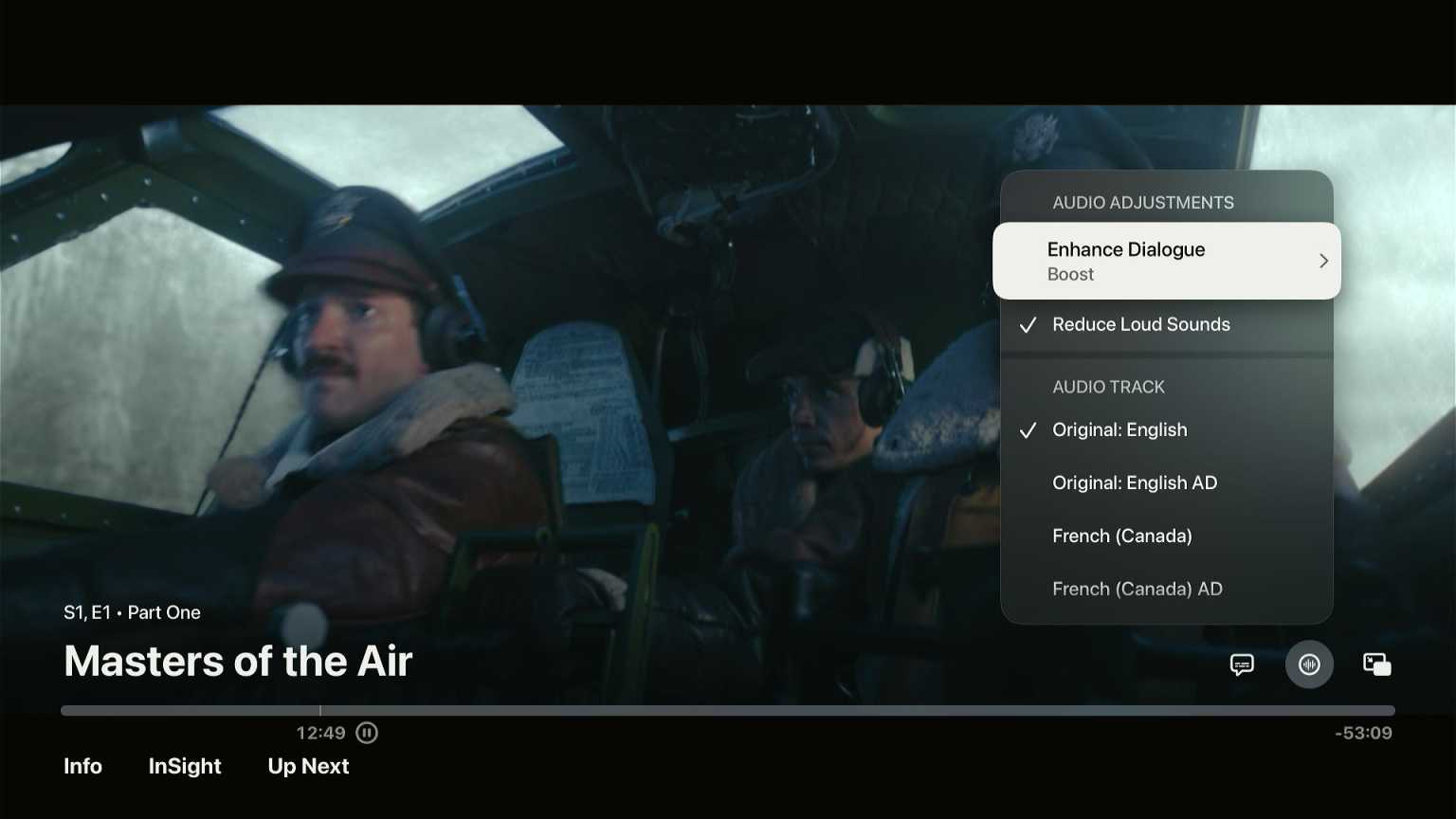Toggle Reduce Loud Sounds off
1456x819 pixels.
click(1140, 324)
